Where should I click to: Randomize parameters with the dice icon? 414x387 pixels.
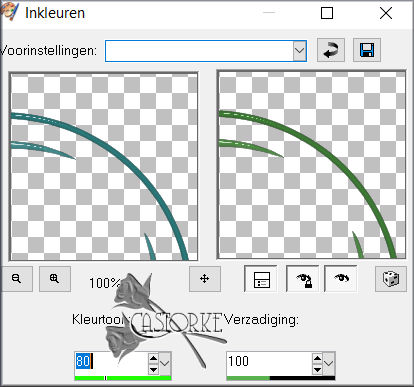[391, 279]
